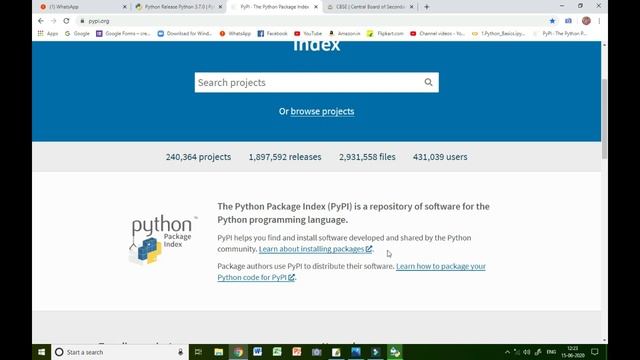Open the Facebook bookmark
This screenshot has width=640, height=360.
click(x=272, y=33)
